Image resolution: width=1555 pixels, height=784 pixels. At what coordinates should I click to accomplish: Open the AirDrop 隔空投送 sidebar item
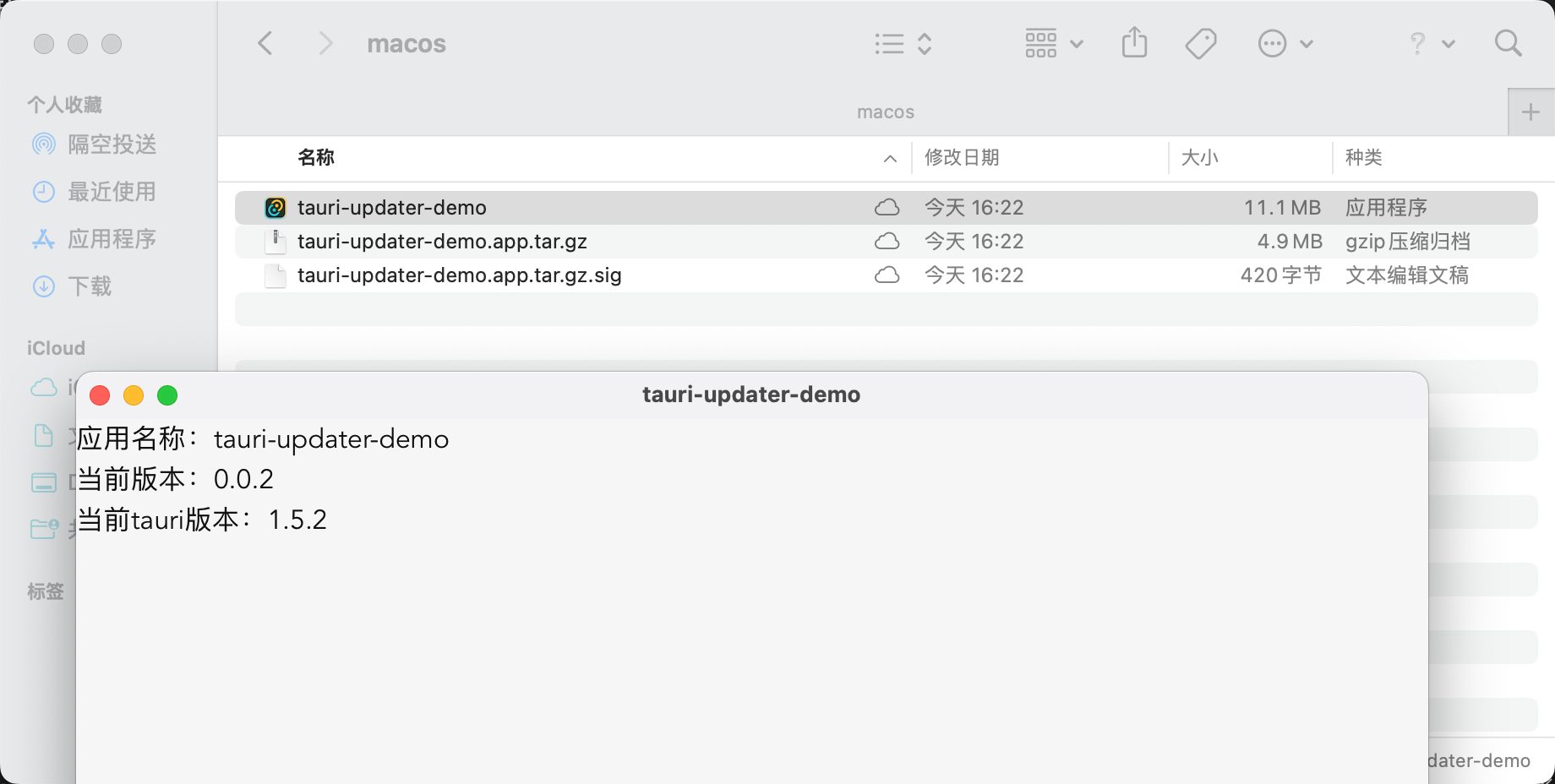(x=111, y=144)
